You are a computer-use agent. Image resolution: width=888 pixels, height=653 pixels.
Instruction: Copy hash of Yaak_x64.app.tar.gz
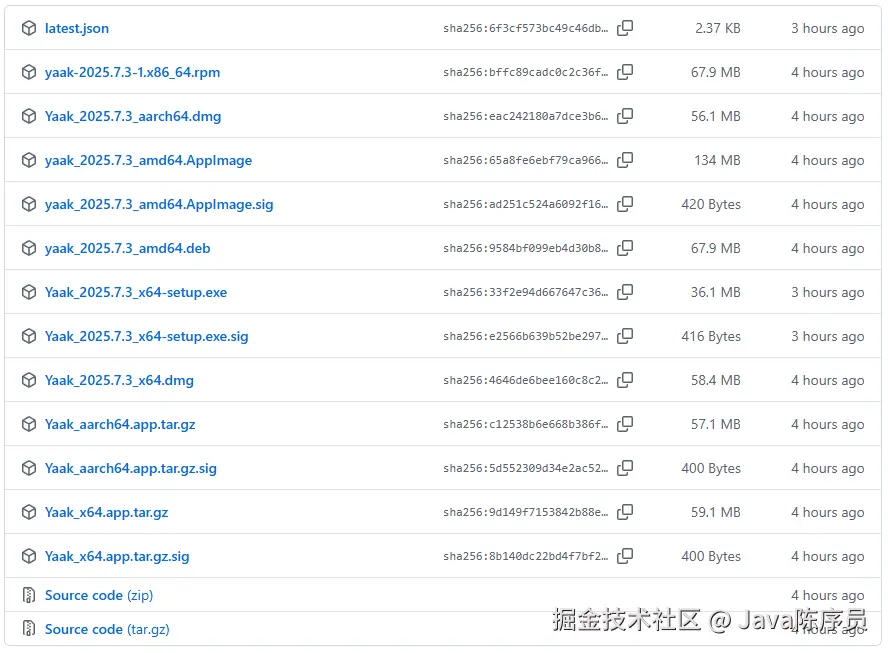coord(625,512)
